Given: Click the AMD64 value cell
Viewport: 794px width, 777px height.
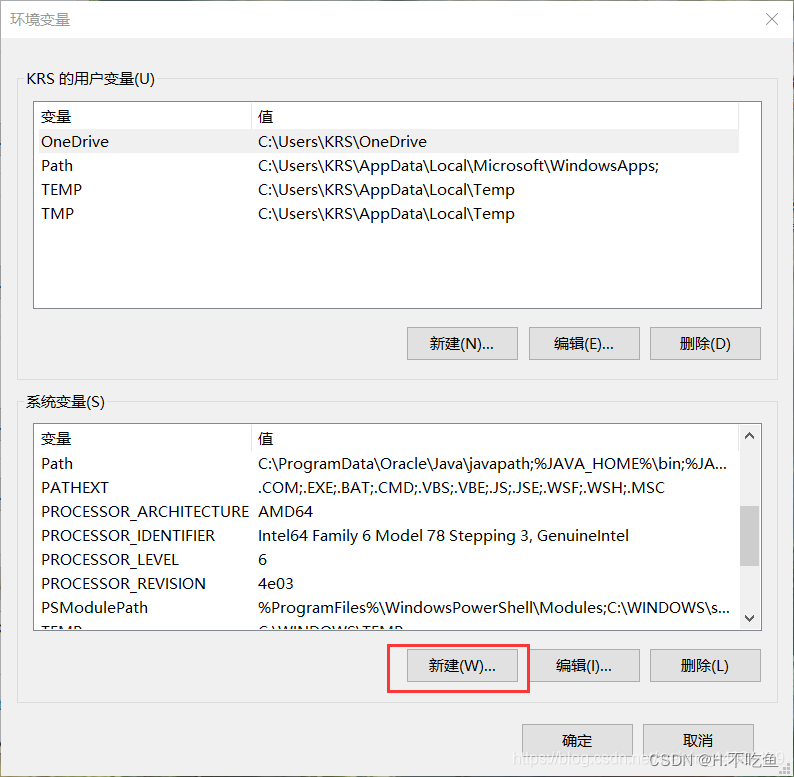Looking at the screenshot, I should point(285,512).
